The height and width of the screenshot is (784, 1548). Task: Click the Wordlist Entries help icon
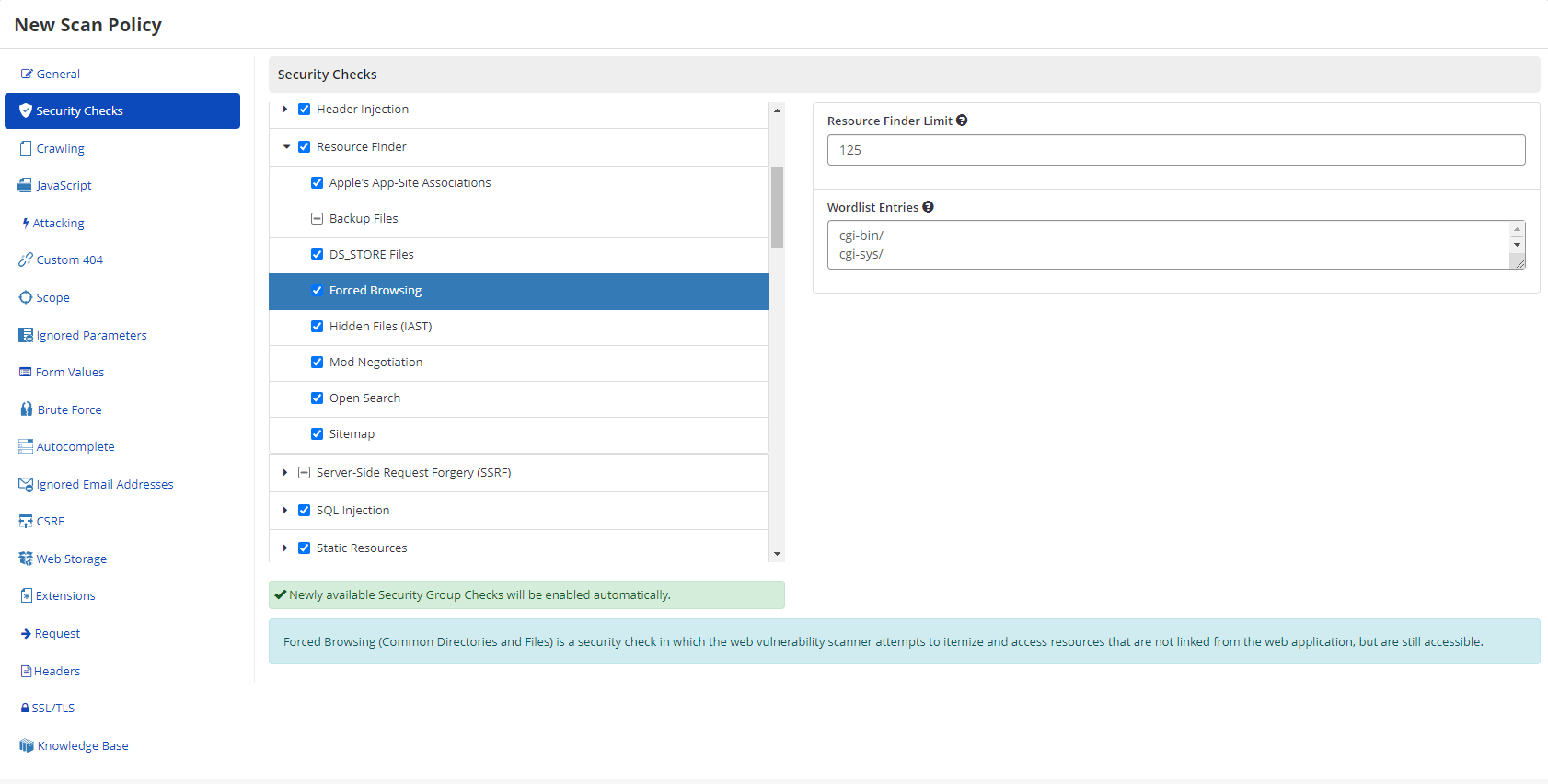tap(928, 207)
